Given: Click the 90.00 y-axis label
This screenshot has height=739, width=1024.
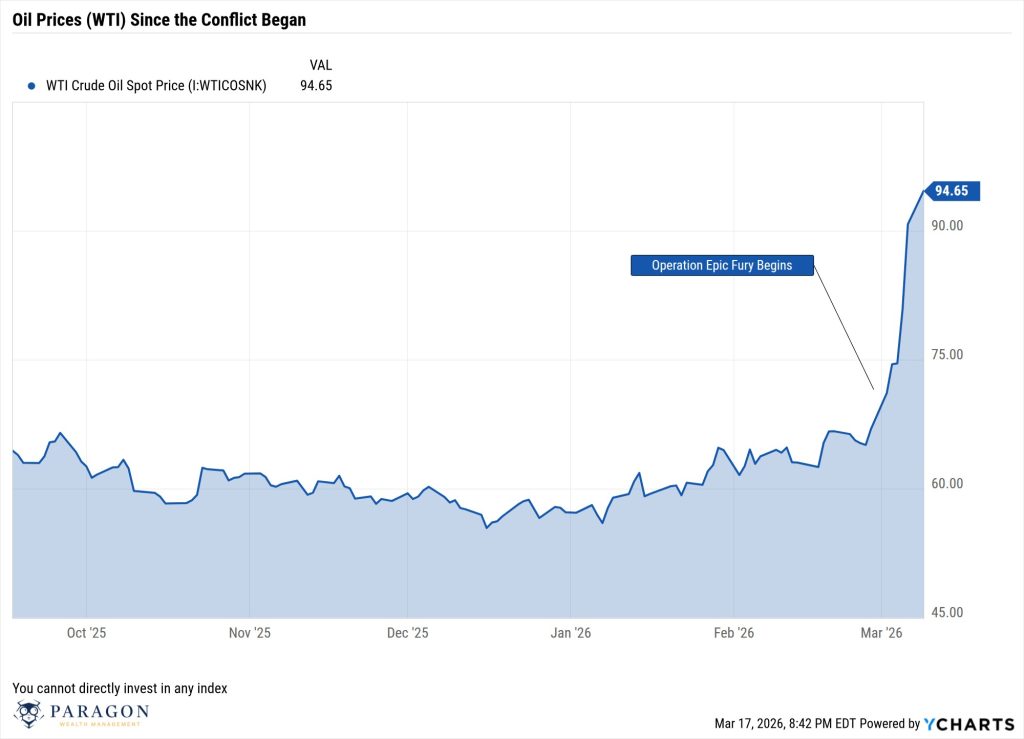Looking at the screenshot, I should (x=947, y=226).
